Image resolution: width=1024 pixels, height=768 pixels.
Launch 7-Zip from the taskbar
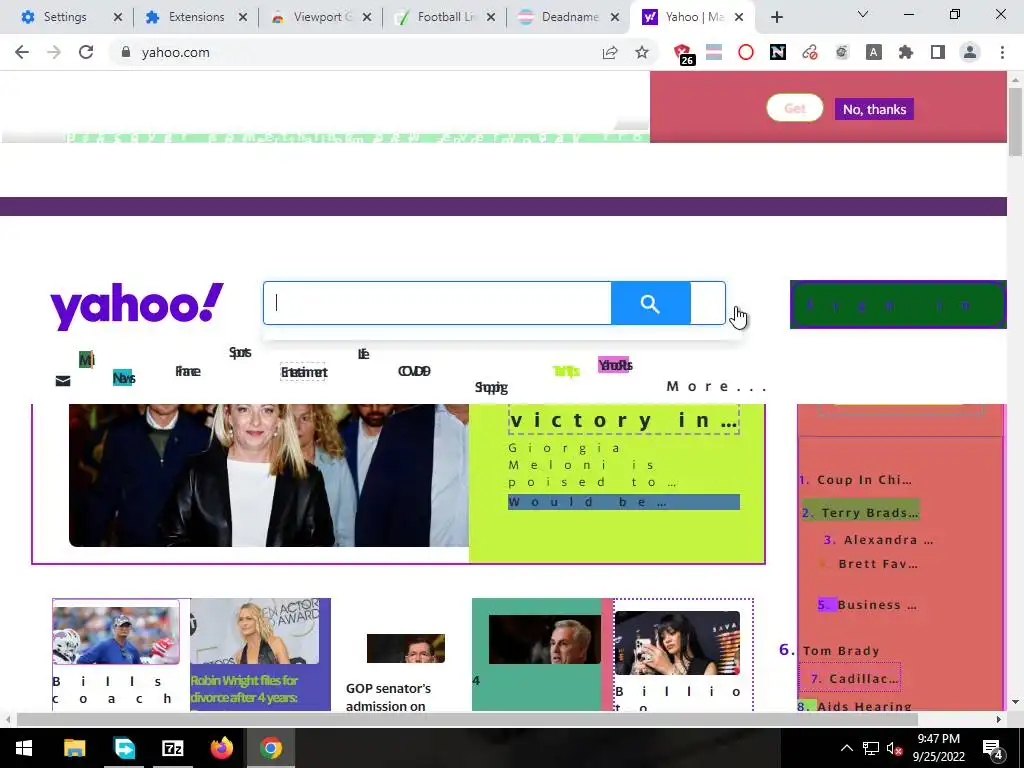click(x=172, y=748)
